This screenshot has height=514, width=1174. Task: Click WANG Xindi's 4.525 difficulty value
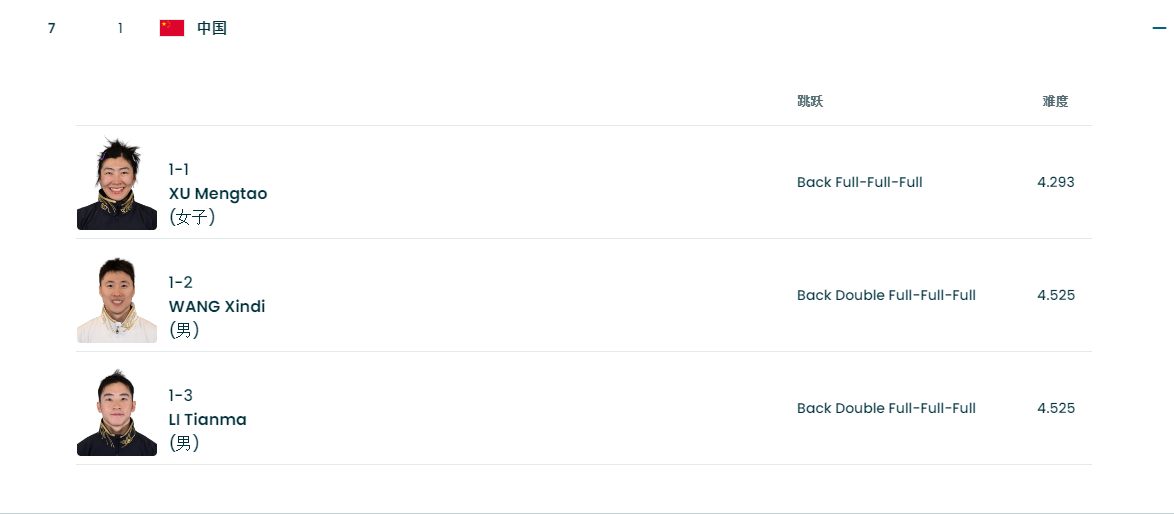1056,295
